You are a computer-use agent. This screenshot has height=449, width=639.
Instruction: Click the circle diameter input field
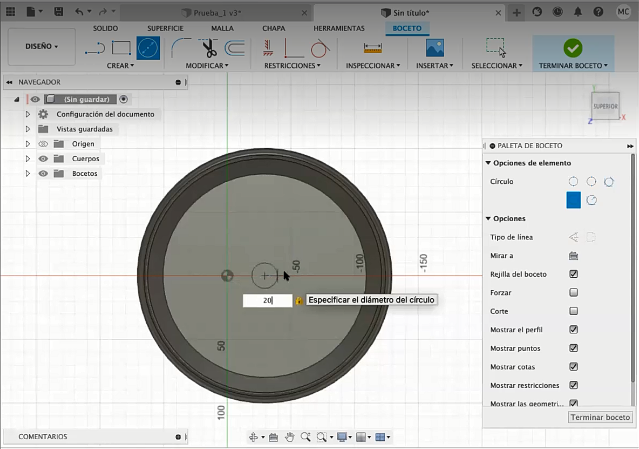(x=267, y=300)
